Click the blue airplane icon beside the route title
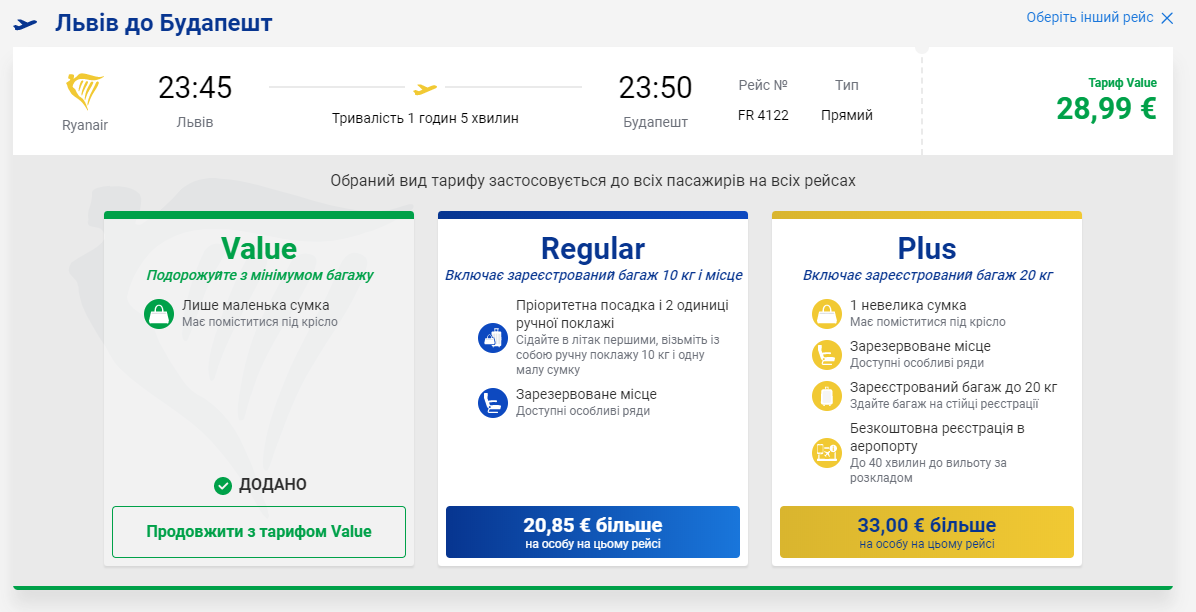This screenshot has height=612, width=1196. click(x=25, y=24)
